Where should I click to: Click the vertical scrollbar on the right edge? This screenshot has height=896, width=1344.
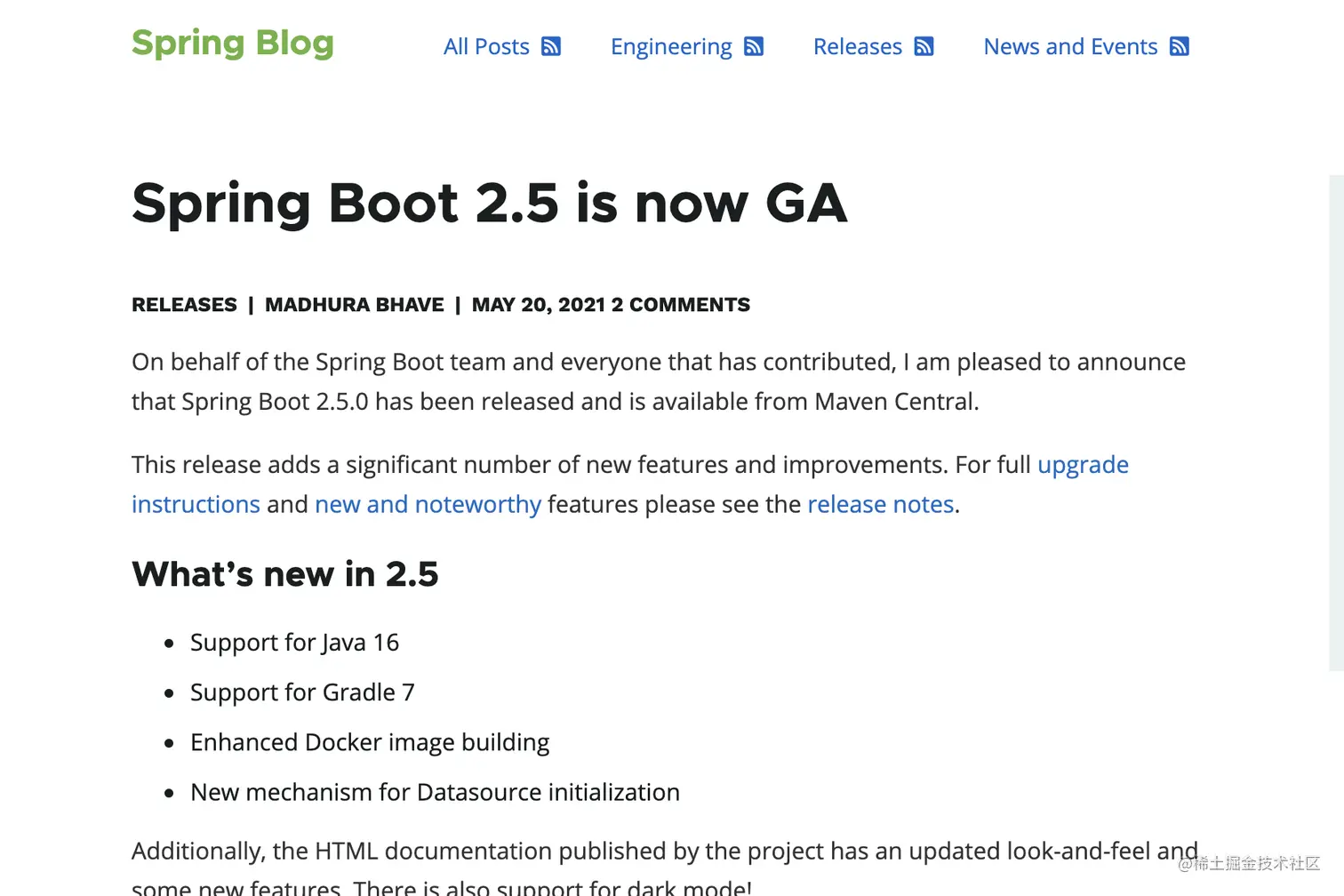point(1336,422)
